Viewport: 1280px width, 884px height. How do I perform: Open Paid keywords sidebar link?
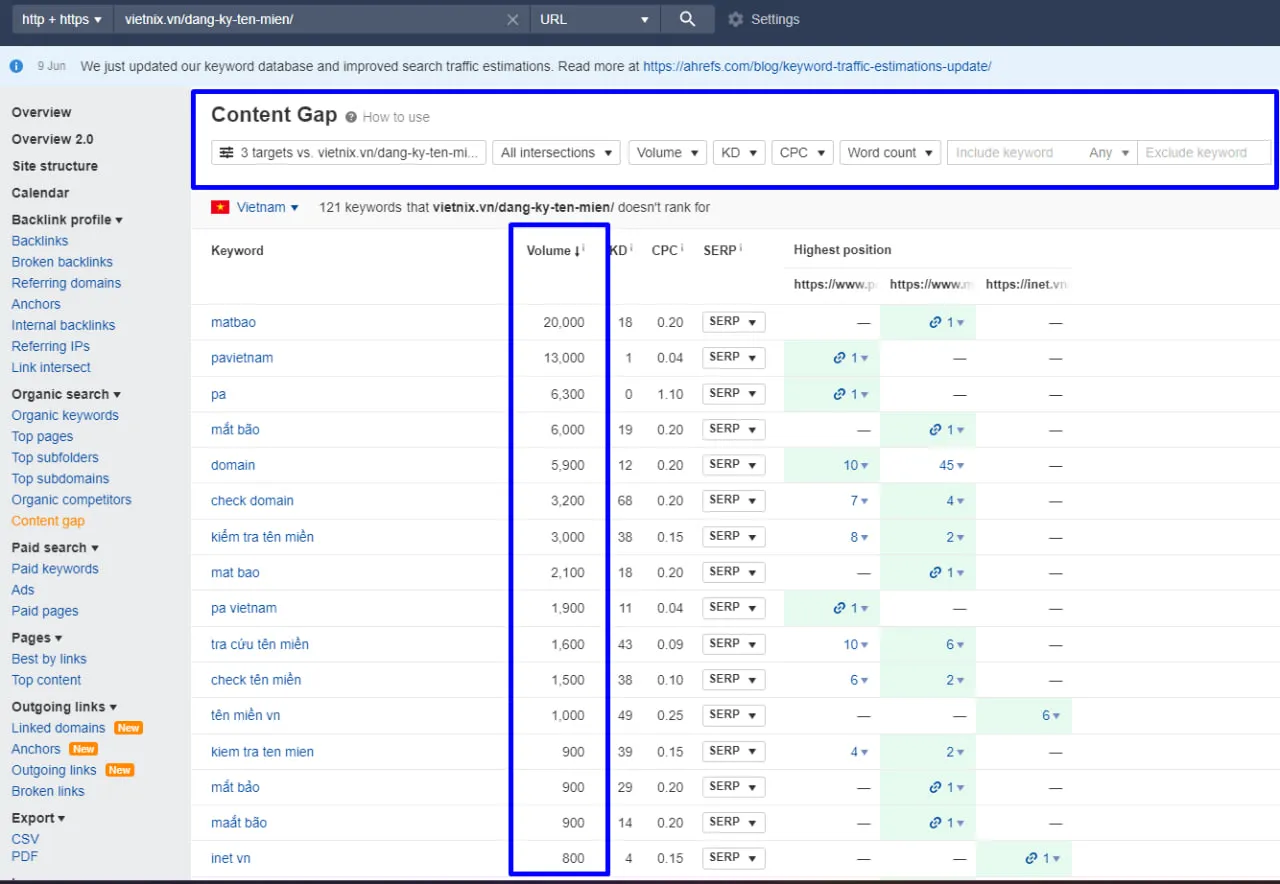55,569
